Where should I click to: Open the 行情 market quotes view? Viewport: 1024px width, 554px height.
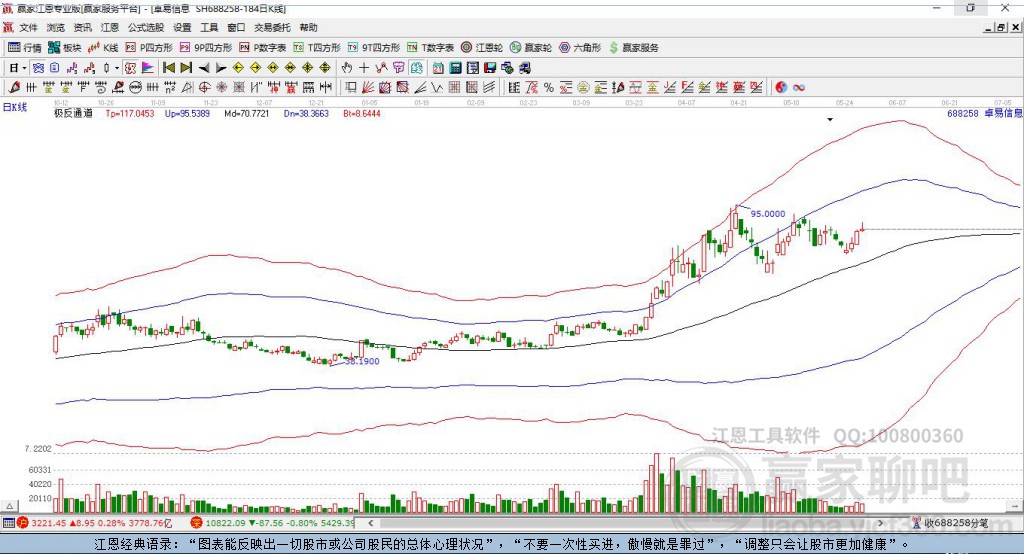25,48
